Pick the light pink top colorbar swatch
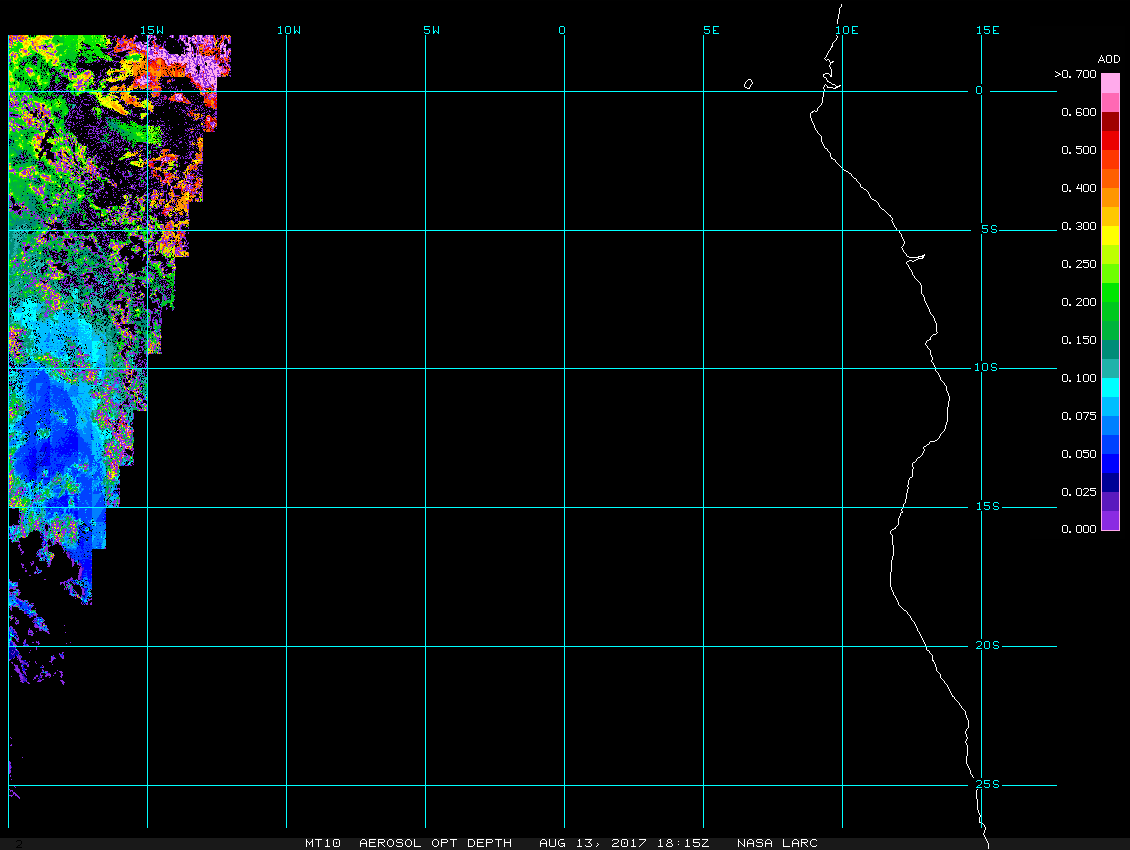 tap(1111, 83)
